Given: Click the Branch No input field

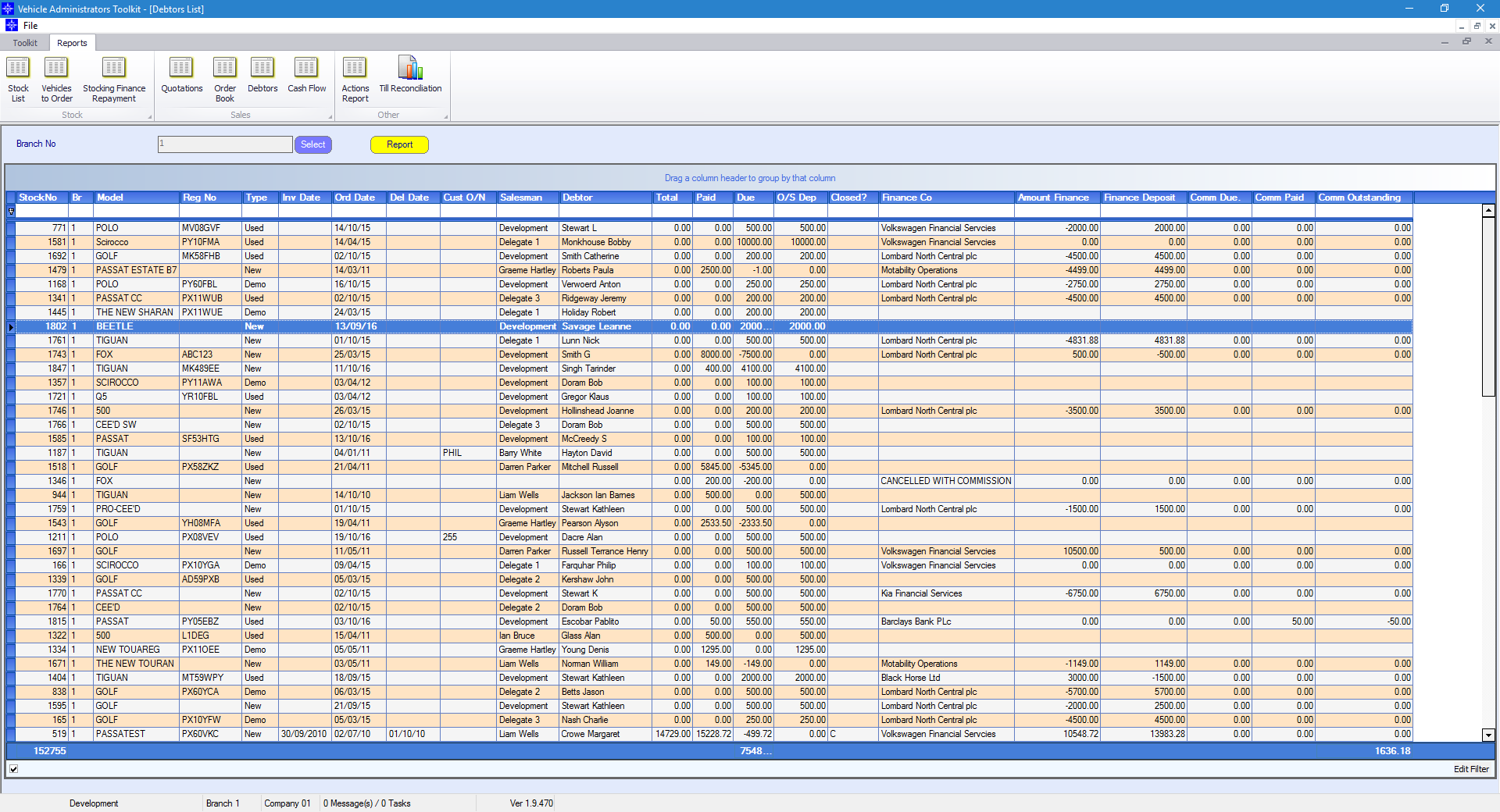Looking at the screenshot, I should 225,144.
